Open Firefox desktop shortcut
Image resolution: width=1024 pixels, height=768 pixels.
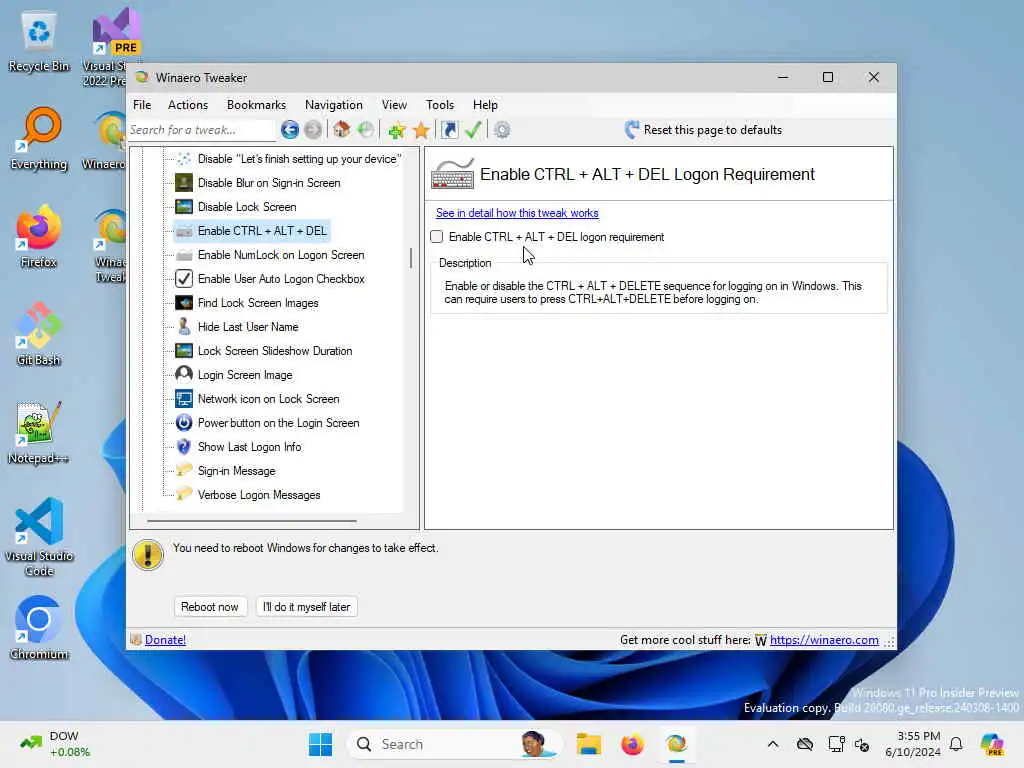39,238
